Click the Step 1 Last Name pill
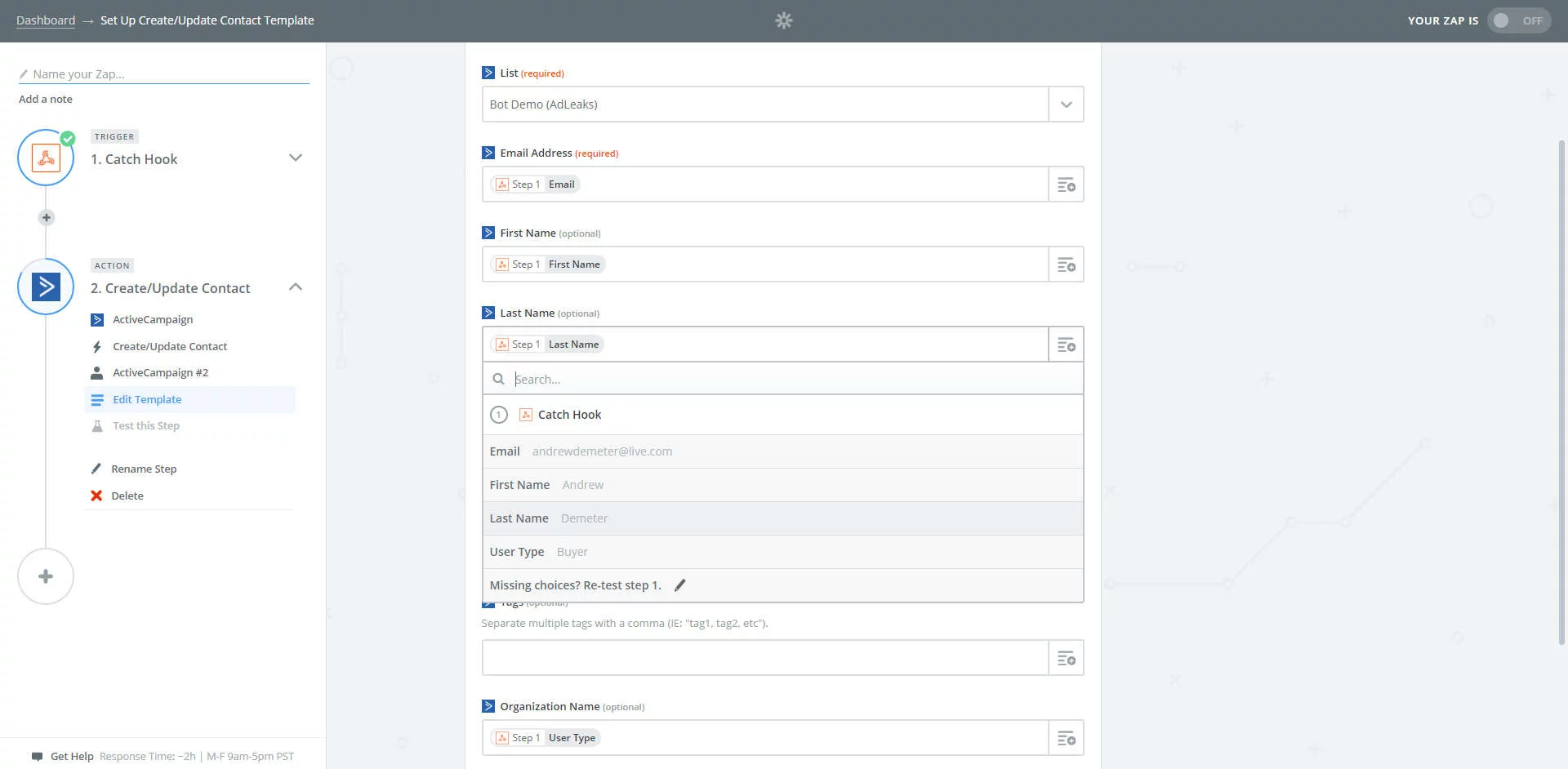Image resolution: width=1568 pixels, height=769 pixels. point(547,344)
